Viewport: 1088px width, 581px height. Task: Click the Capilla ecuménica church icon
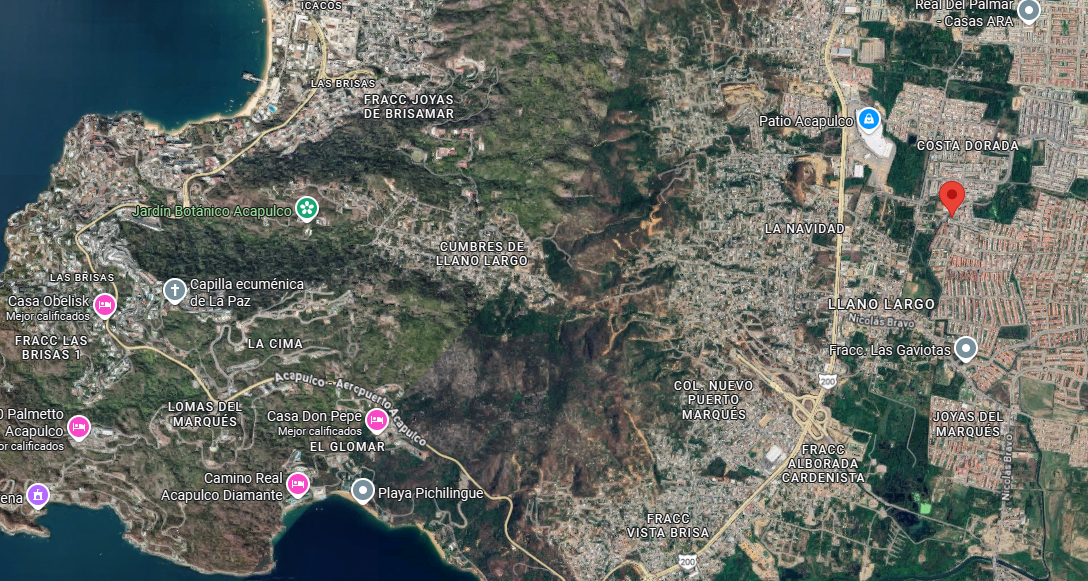[175, 291]
